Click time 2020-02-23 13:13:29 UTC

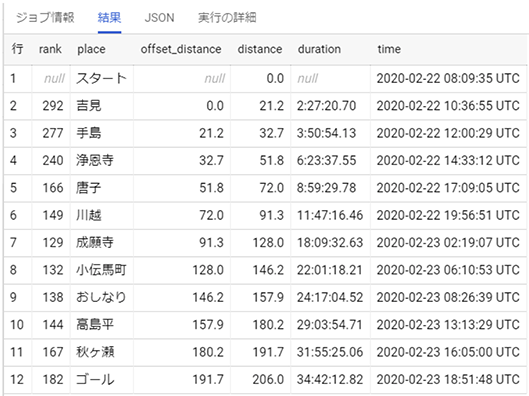point(448,324)
